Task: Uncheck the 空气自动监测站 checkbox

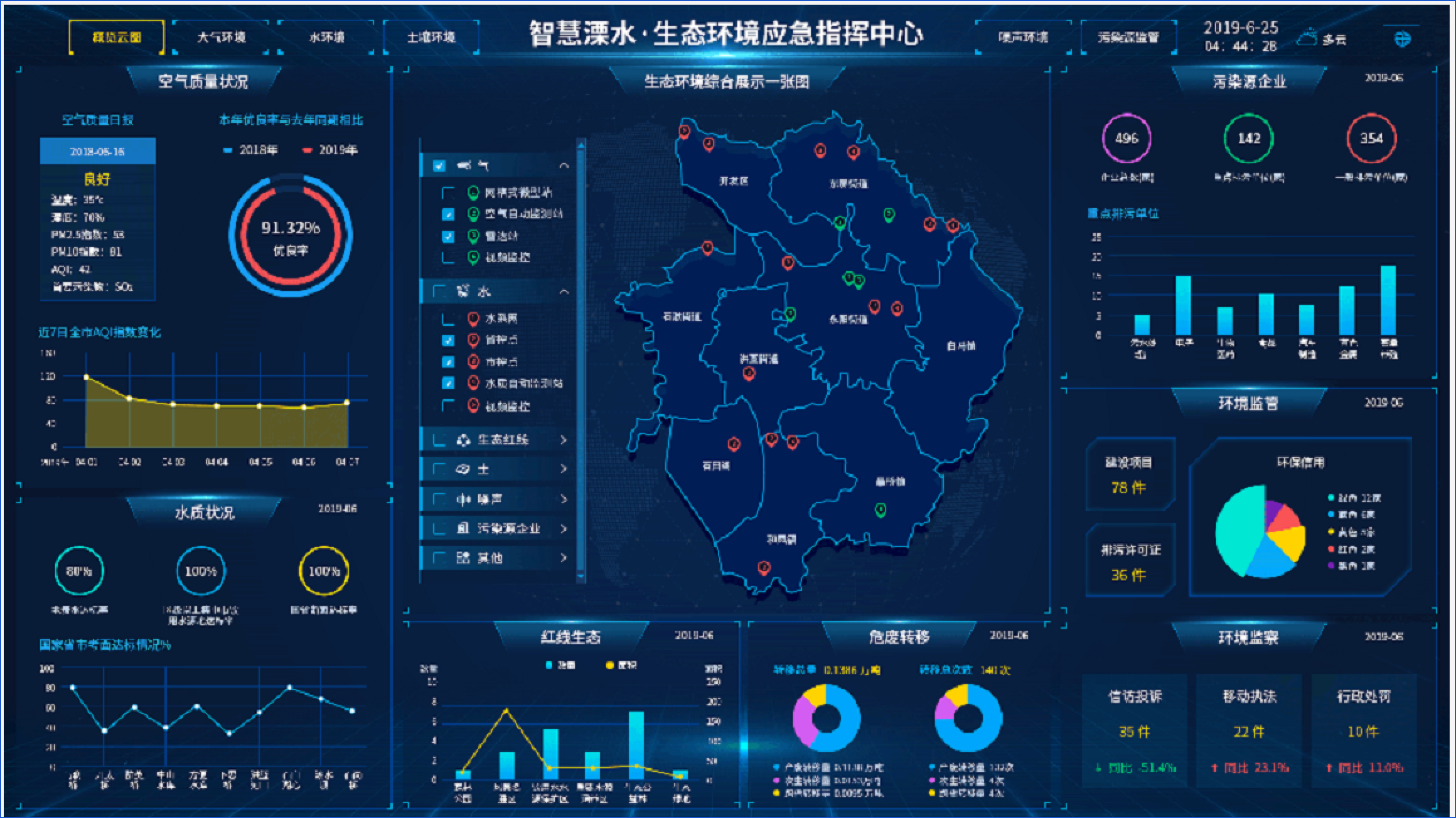Action: tap(448, 215)
